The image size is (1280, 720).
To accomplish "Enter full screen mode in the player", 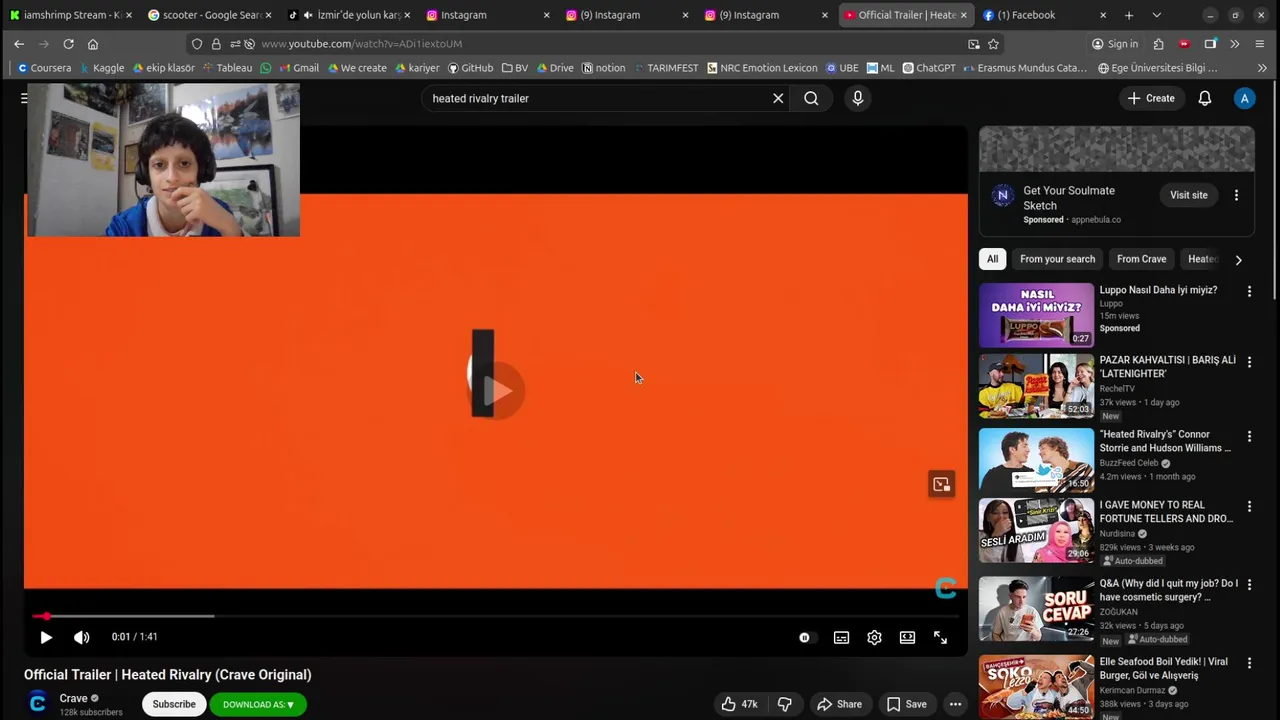I will (x=940, y=637).
